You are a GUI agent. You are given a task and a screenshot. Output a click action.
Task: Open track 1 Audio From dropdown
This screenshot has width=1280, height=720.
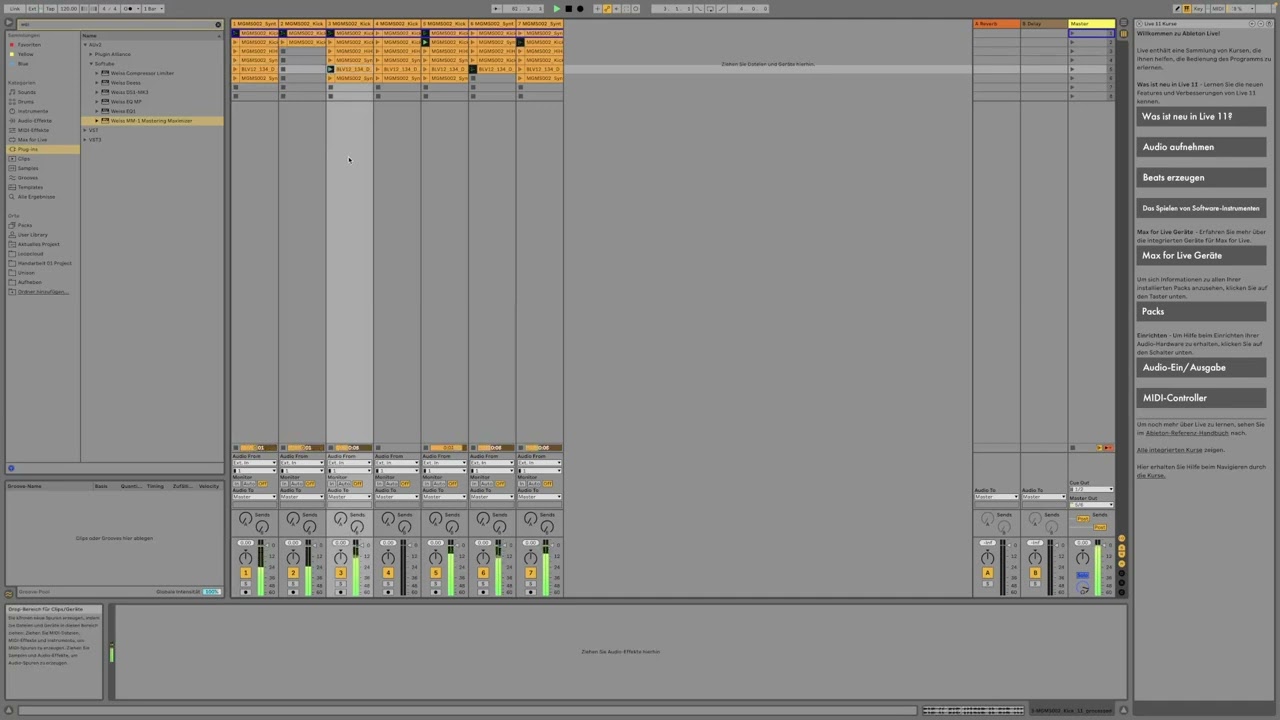coord(255,463)
